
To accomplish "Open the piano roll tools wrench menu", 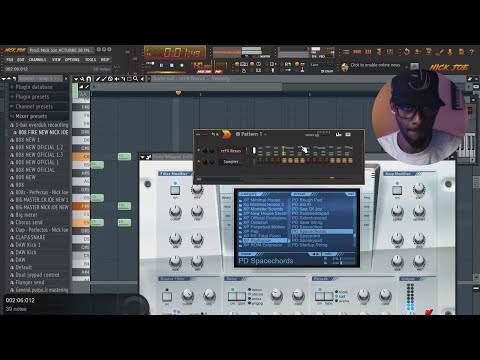I will pos(82,79).
